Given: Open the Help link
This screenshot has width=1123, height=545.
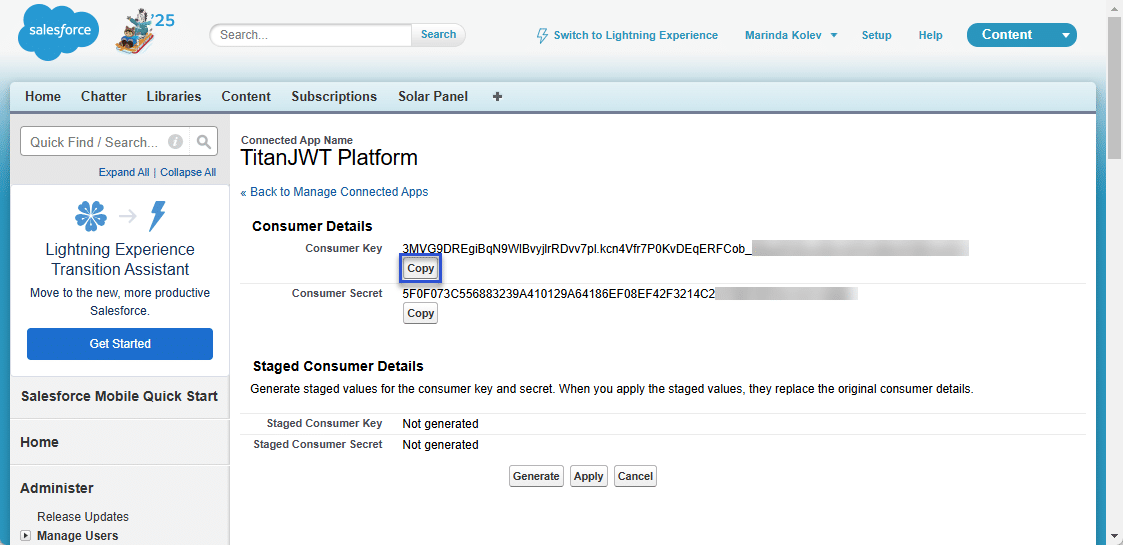Looking at the screenshot, I should 930,35.
